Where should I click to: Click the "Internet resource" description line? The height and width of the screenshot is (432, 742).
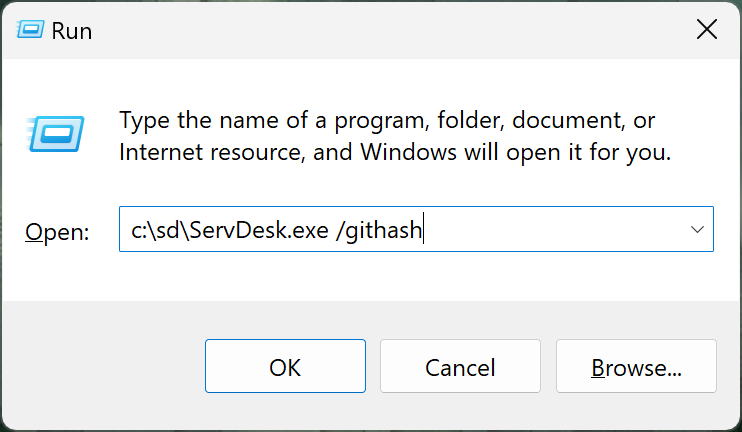point(210,153)
